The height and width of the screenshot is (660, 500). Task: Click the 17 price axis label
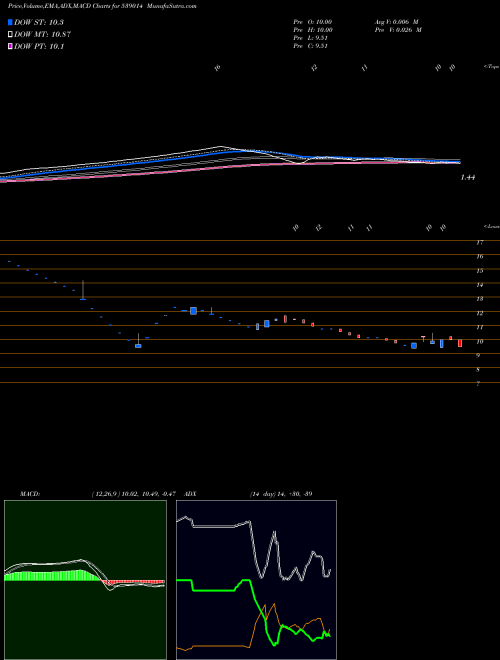pos(479,242)
